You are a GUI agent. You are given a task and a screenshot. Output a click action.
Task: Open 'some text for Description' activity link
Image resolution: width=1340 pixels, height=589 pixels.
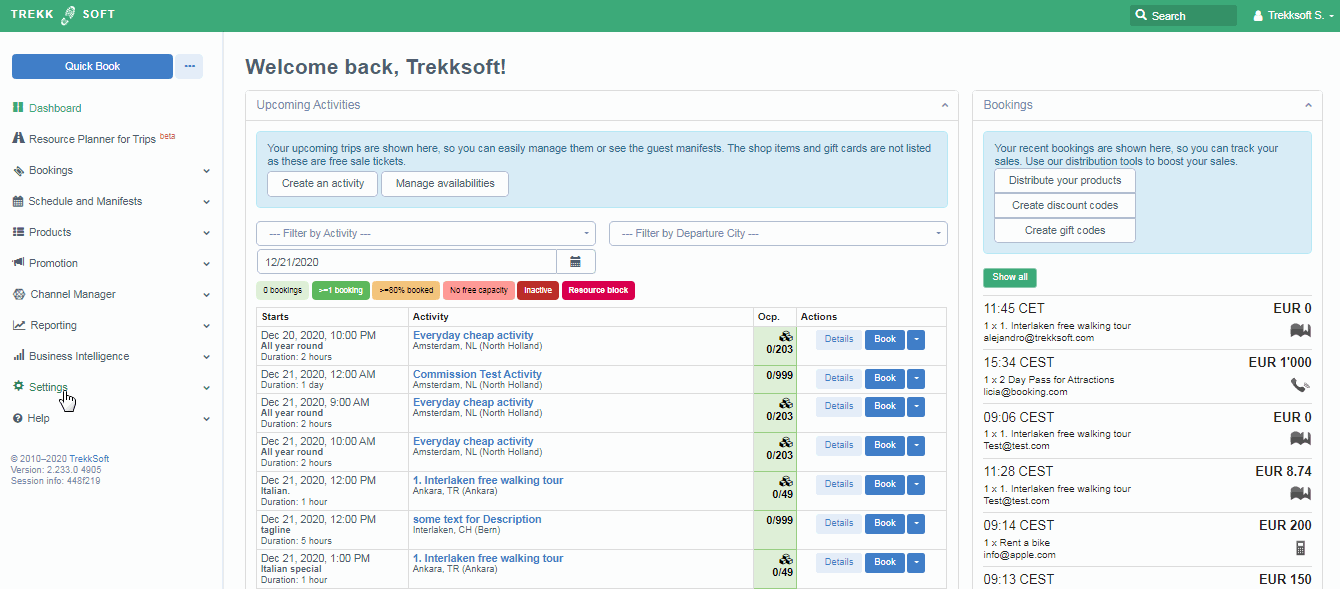pyautogui.click(x=477, y=519)
